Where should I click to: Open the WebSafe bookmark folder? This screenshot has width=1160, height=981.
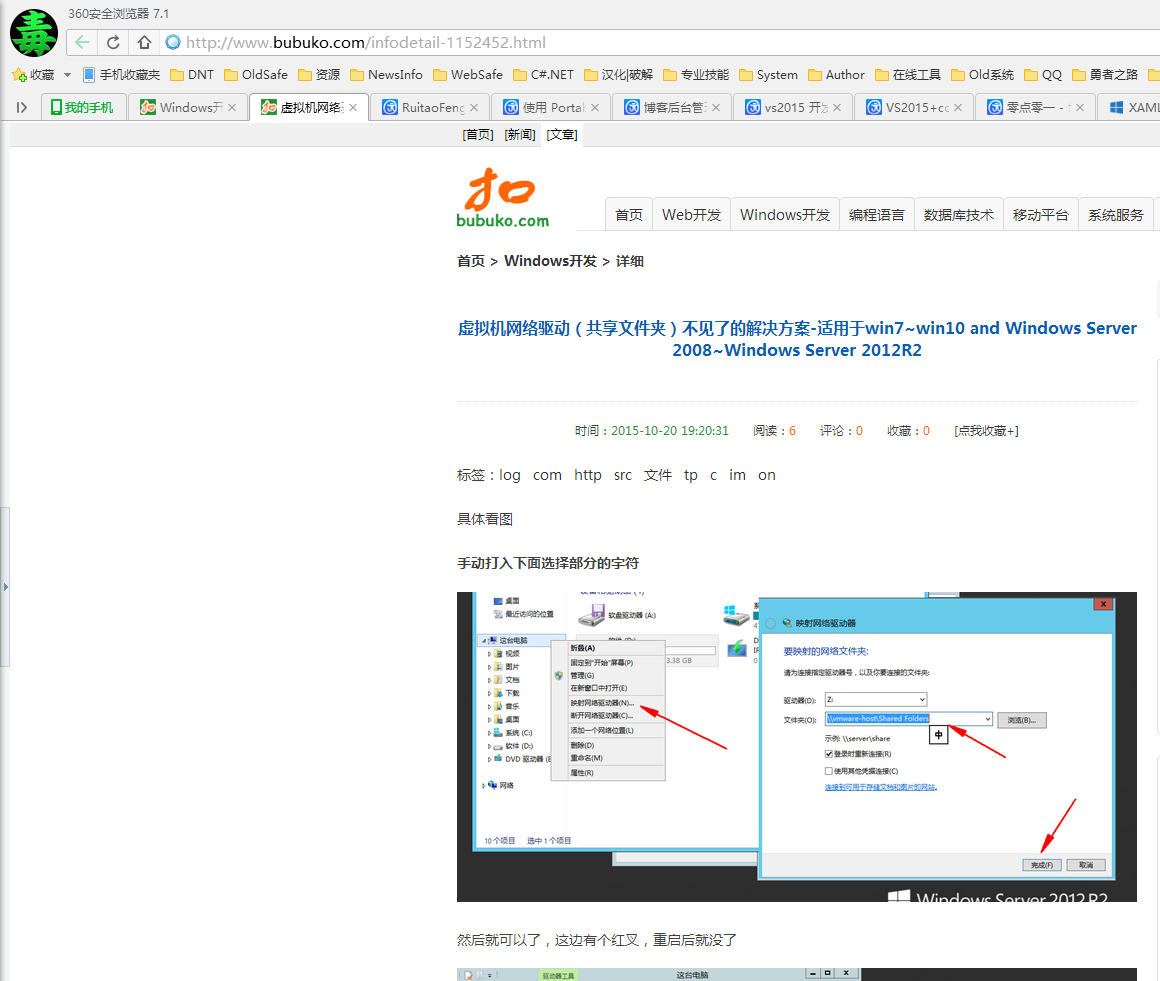[468, 75]
